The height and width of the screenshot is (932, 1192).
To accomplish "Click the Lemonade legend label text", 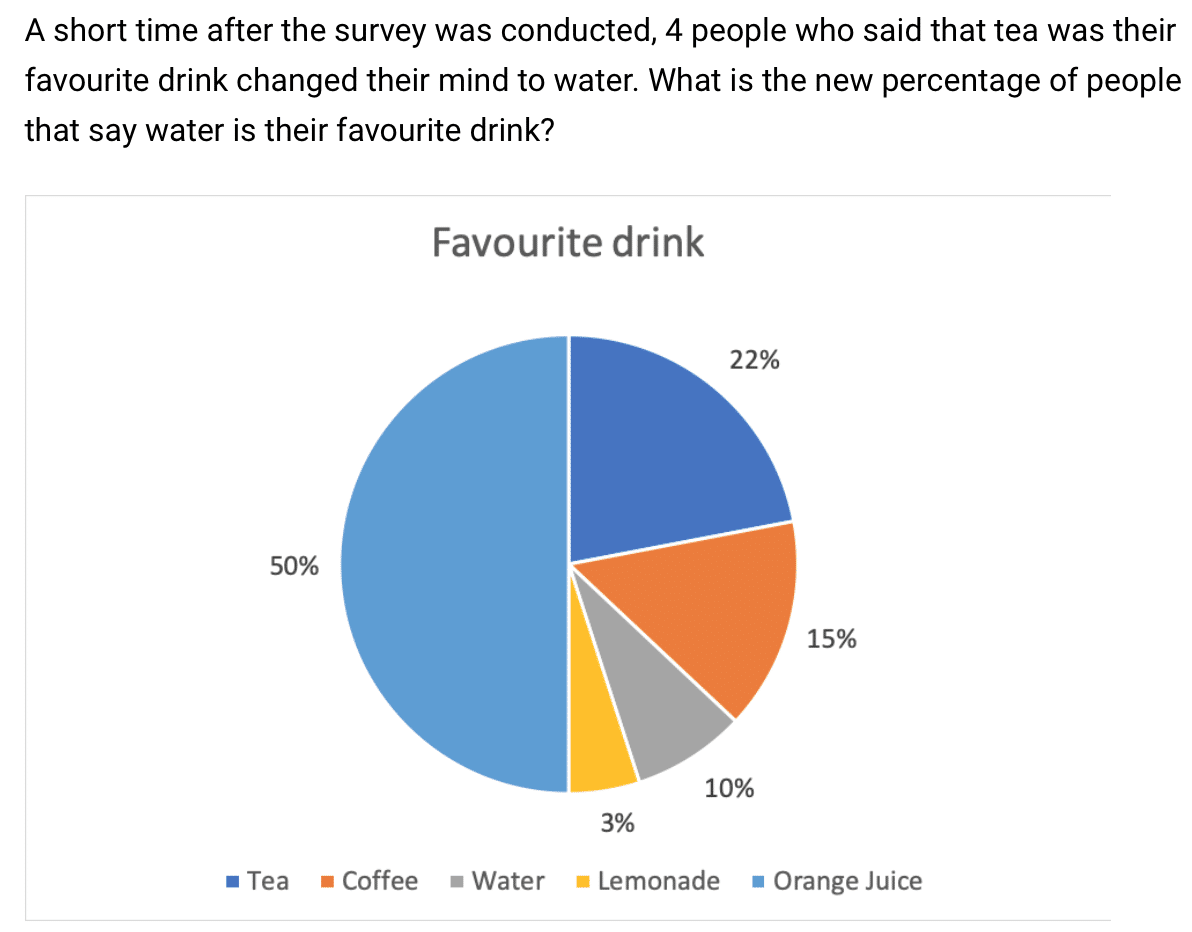I will coord(658,881).
